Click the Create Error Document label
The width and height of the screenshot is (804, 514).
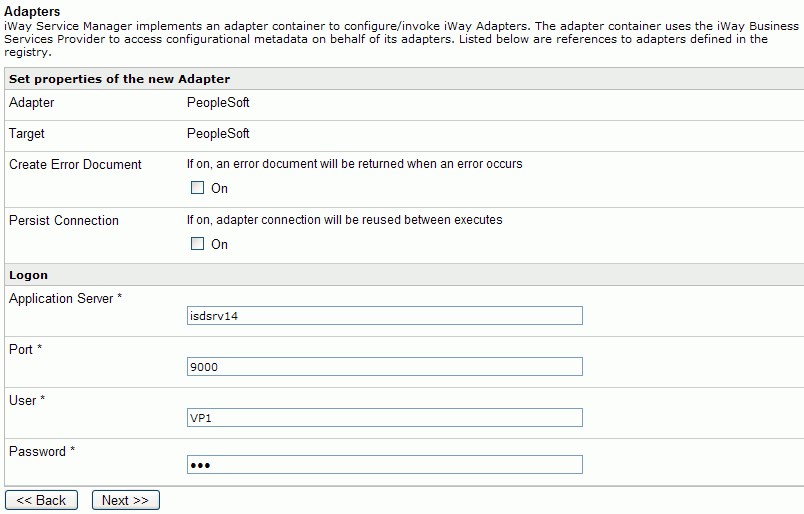[x=75, y=165]
